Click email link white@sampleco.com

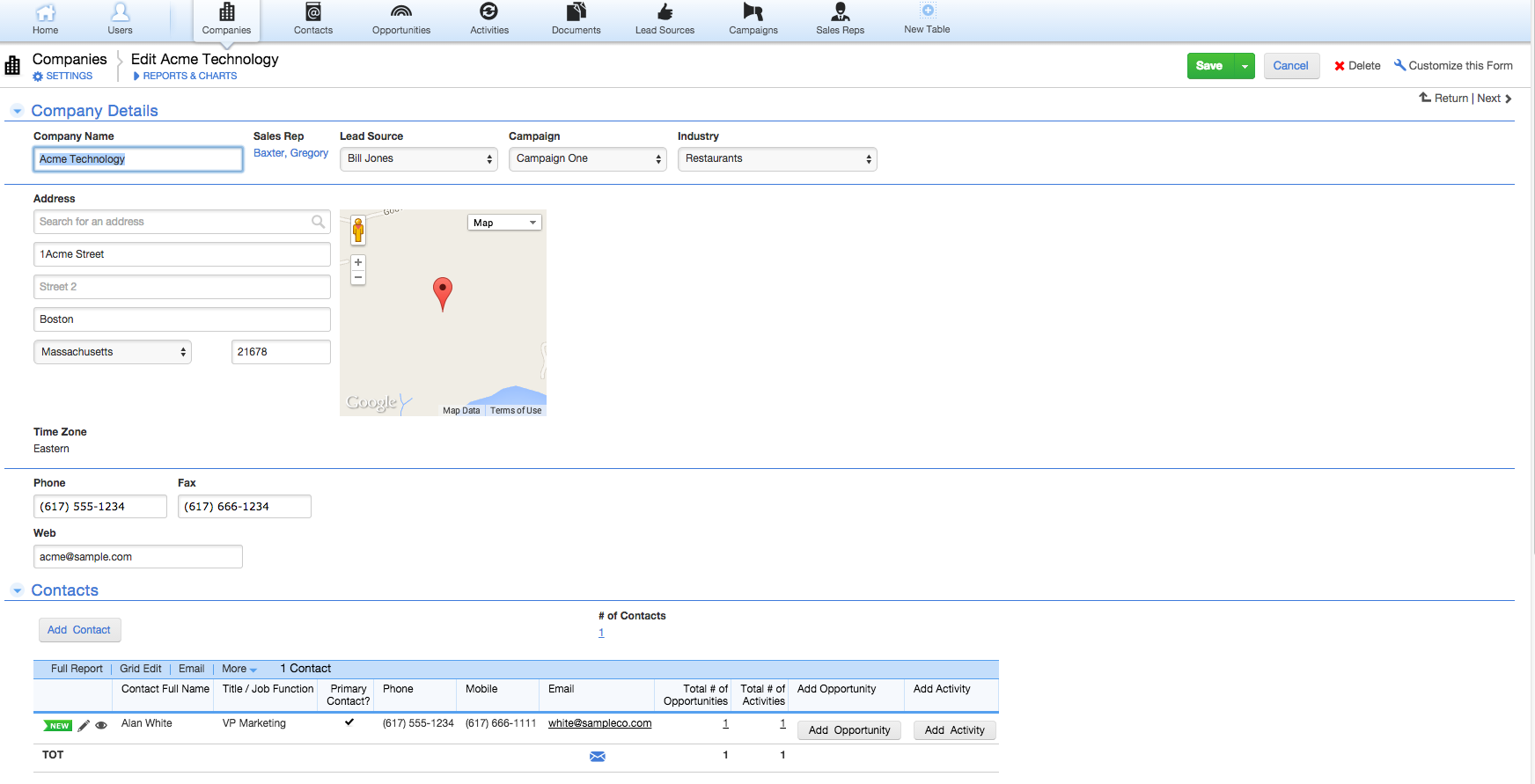click(599, 723)
